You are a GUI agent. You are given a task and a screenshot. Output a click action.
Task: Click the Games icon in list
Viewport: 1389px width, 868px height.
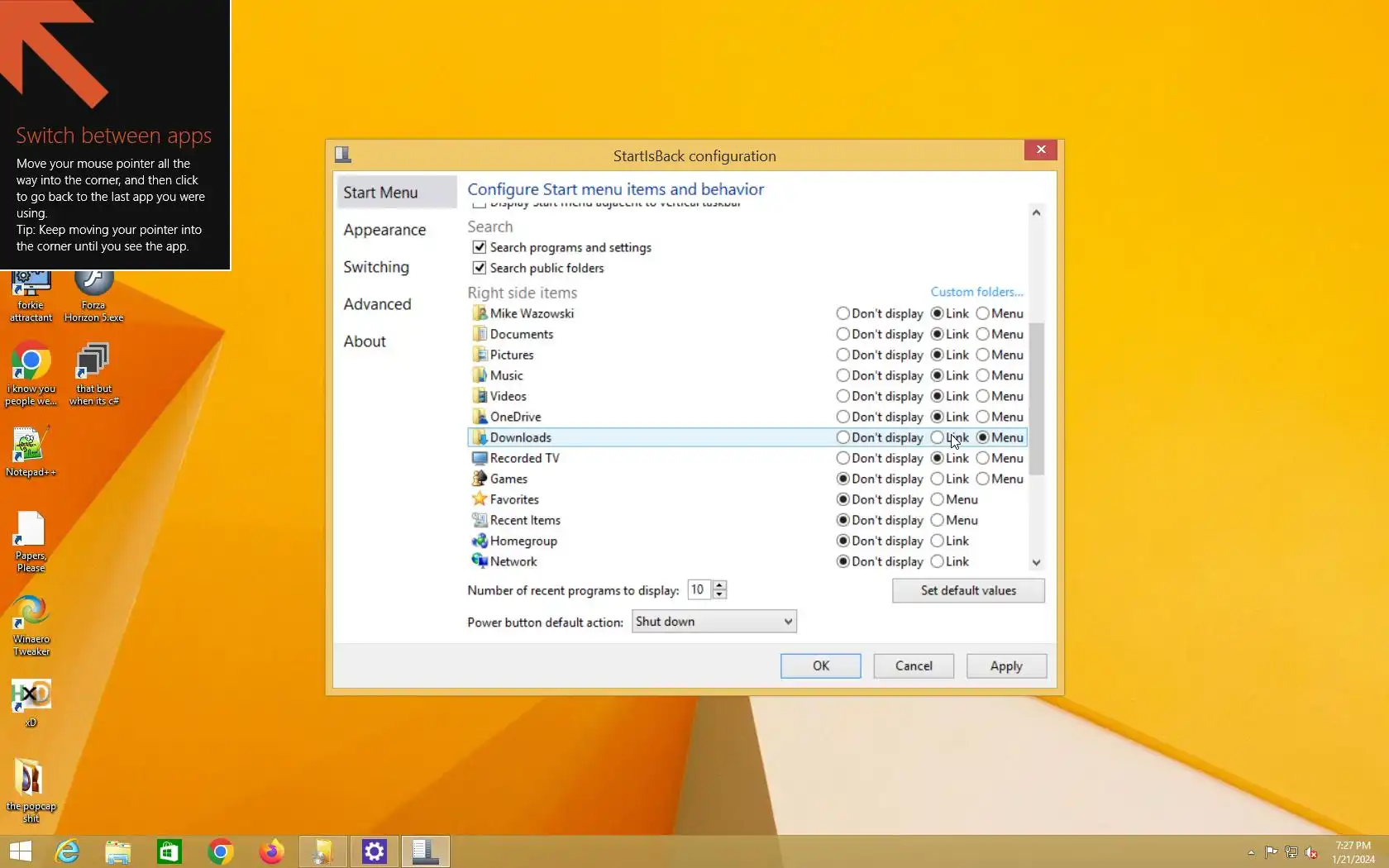tap(480, 479)
